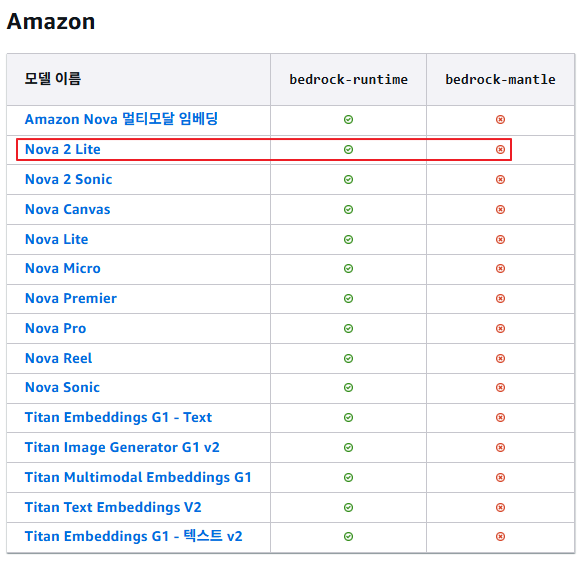Open Titan Image Generator G1 v2 link
The height and width of the screenshot is (564, 584).
(122, 447)
